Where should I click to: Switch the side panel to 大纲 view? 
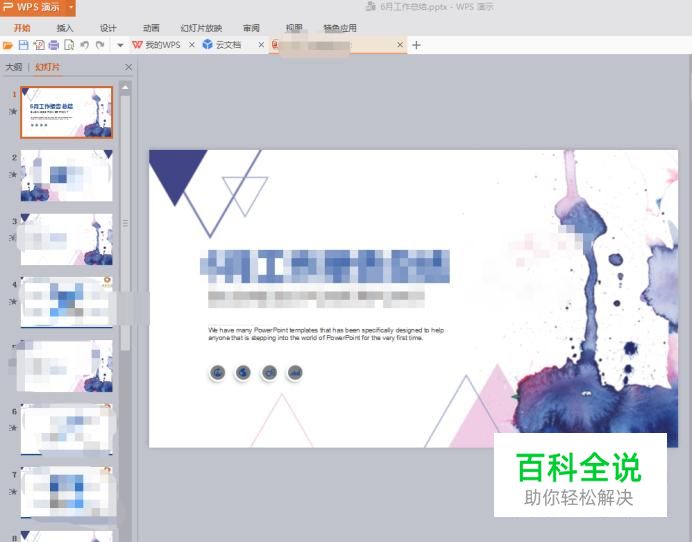[14, 67]
